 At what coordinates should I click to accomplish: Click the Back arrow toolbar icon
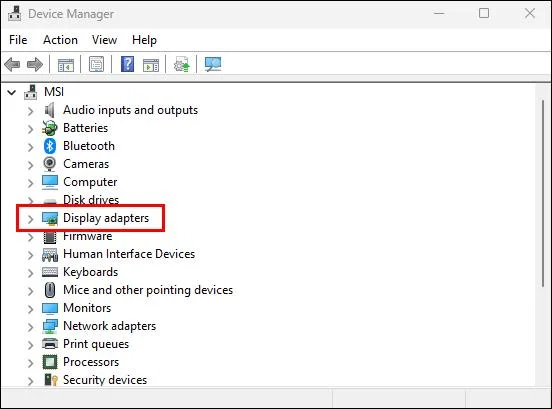coord(12,64)
